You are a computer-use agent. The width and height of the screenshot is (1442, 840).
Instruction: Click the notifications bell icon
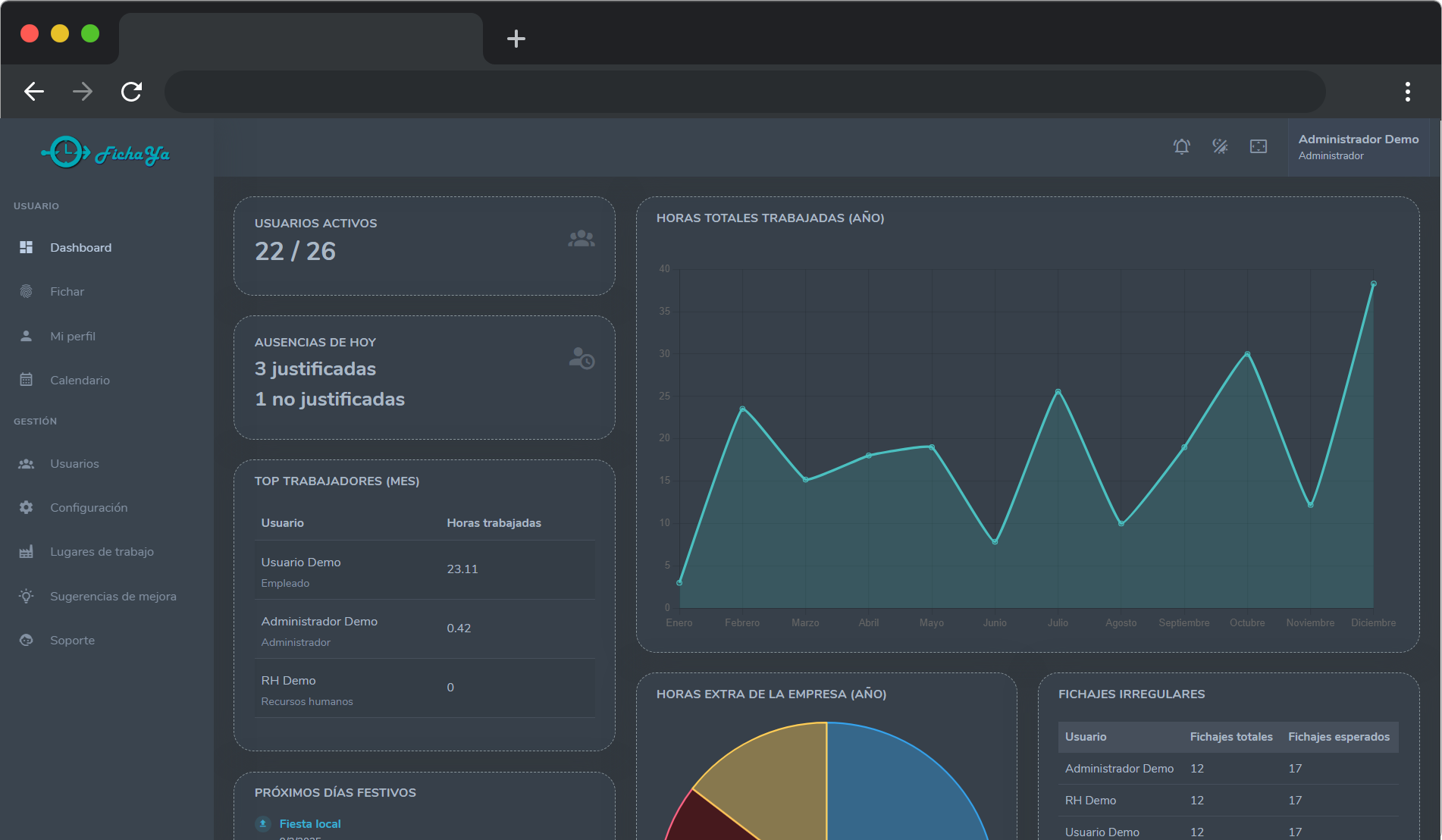coord(1181,146)
